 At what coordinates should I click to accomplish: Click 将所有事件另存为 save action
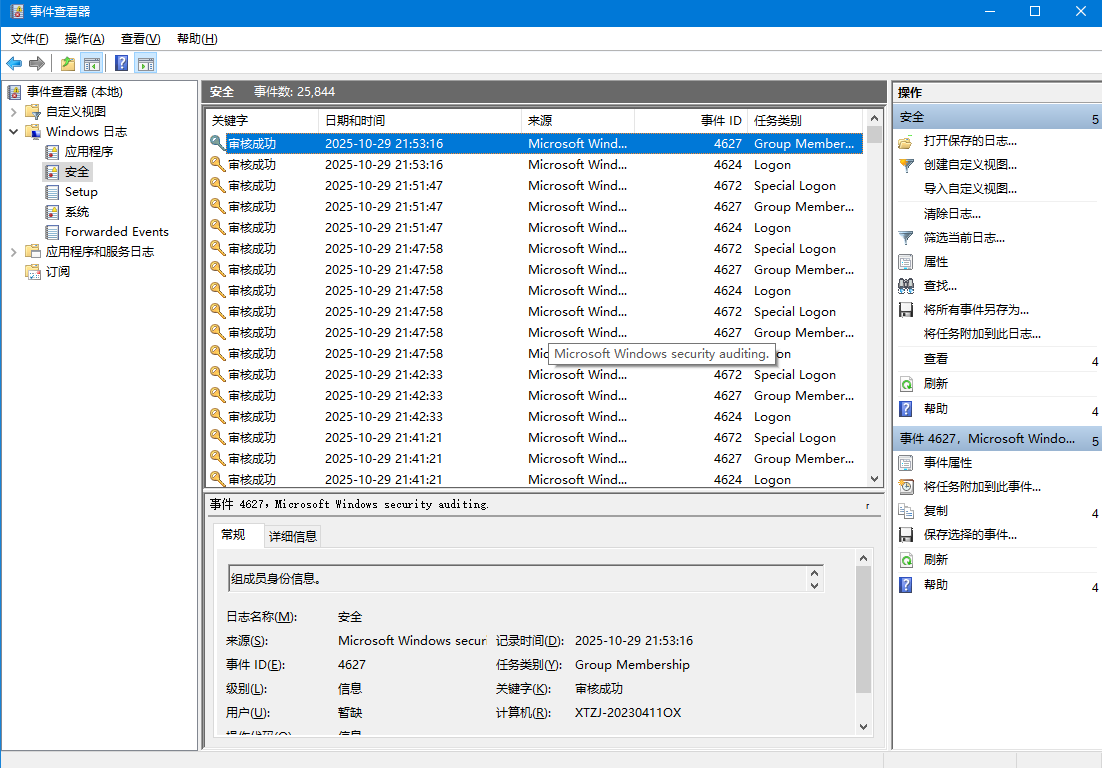point(976,310)
